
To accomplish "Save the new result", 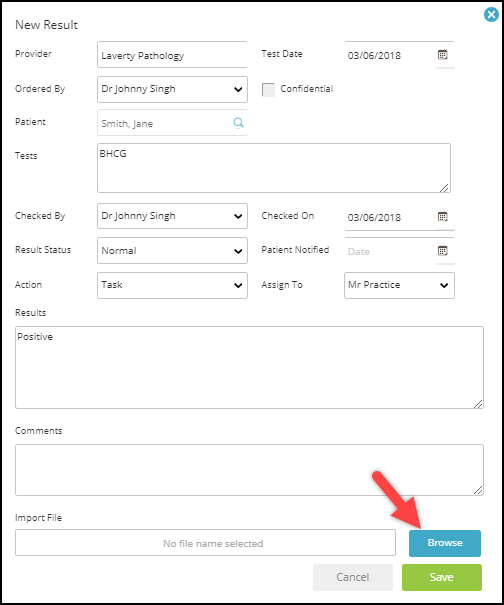I will pyautogui.click(x=442, y=578).
